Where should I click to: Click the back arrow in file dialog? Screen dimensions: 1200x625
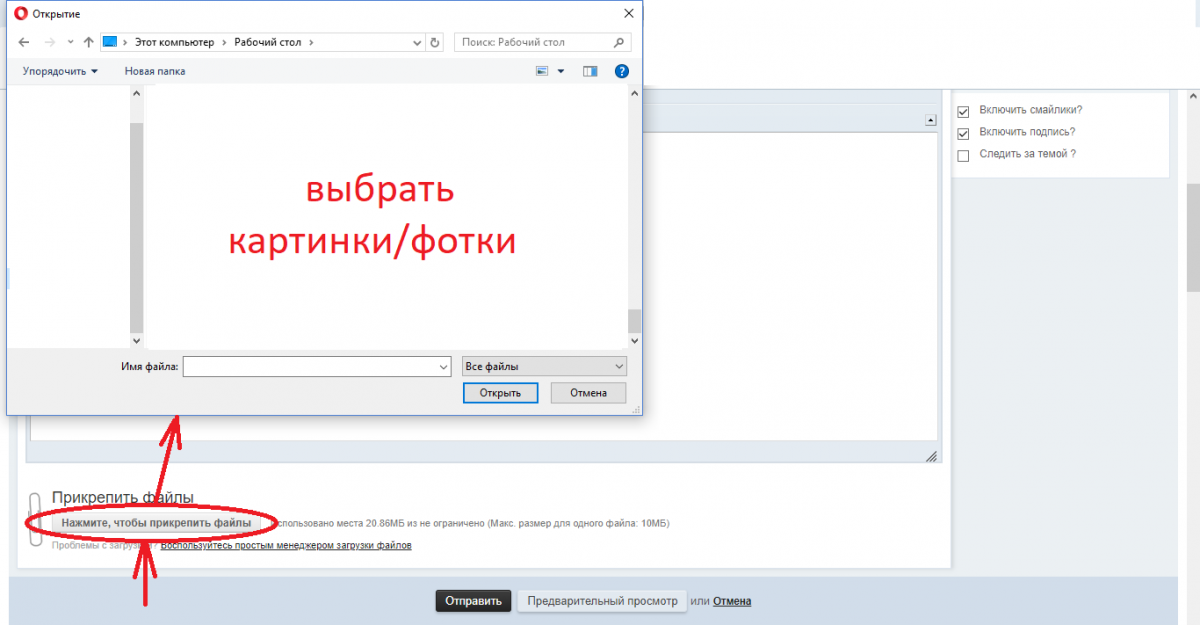(x=24, y=43)
